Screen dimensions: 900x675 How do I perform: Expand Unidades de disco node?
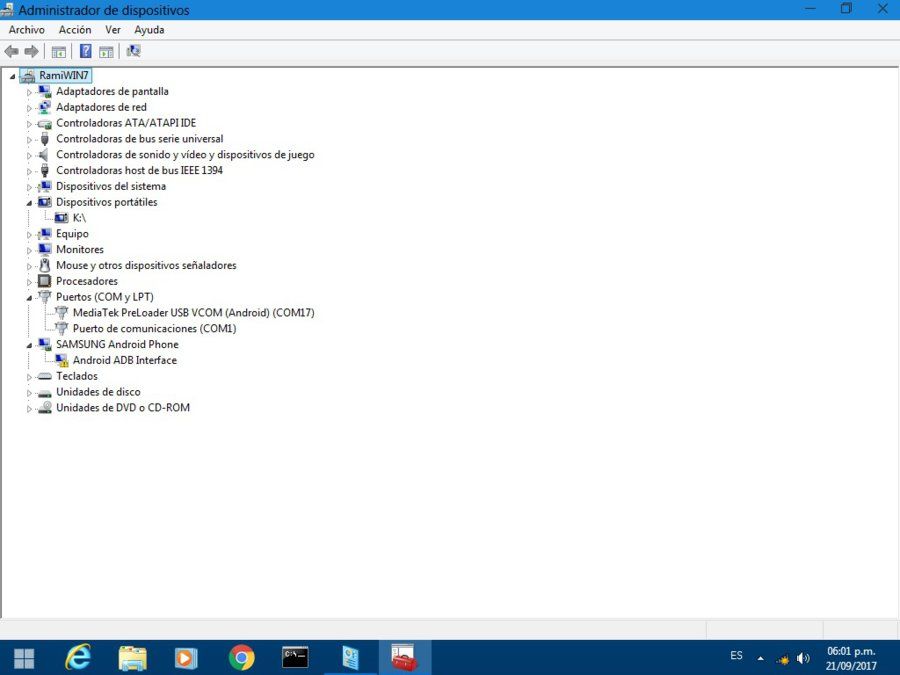[29, 393]
